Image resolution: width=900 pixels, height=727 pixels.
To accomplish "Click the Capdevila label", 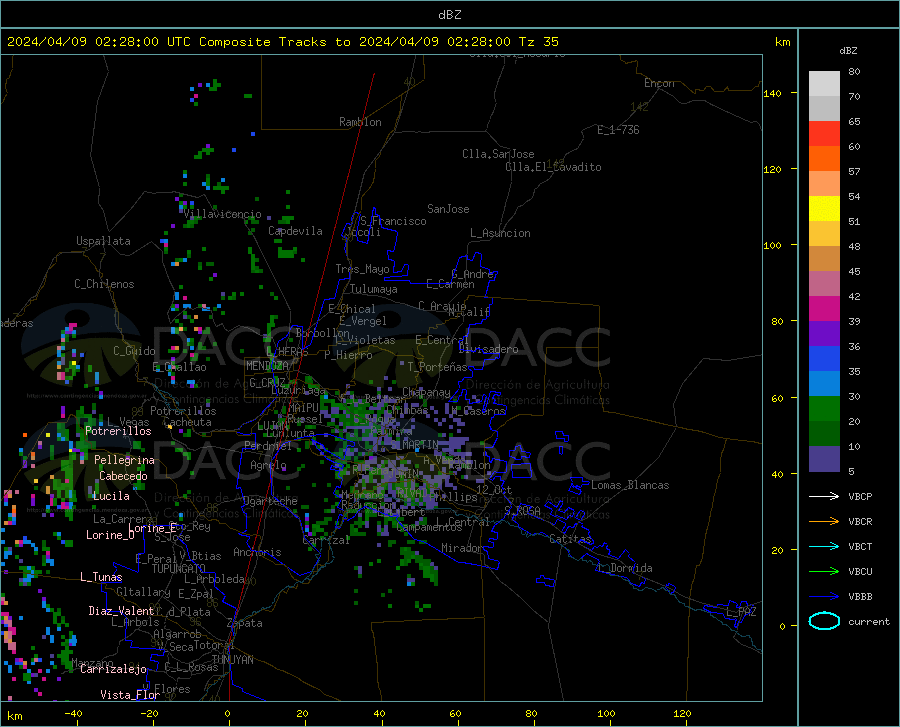I will coord(295,231).
